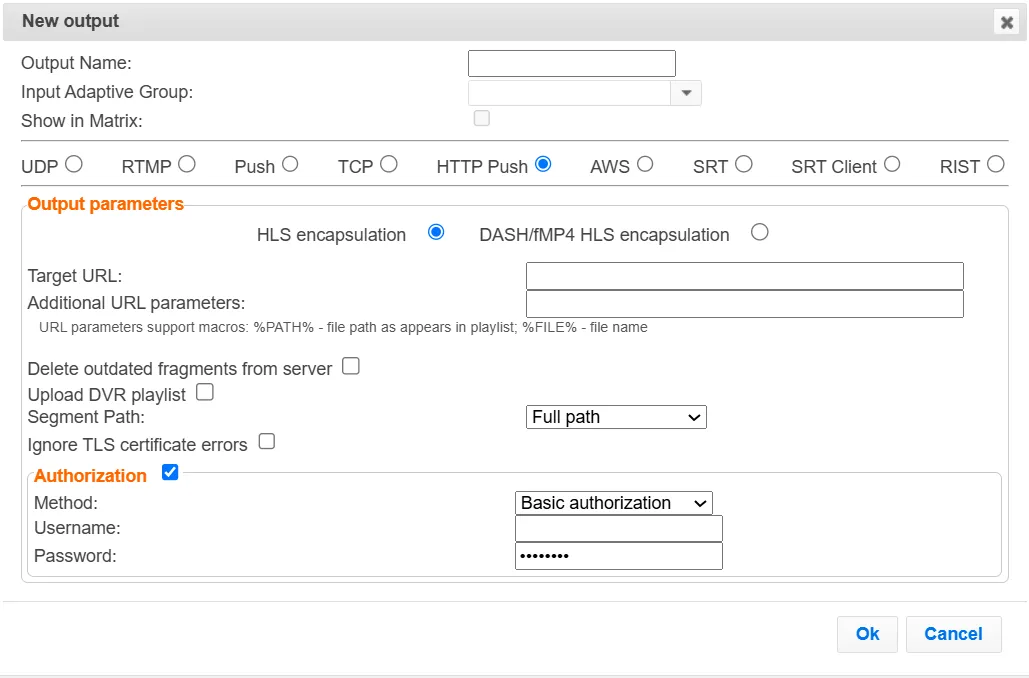Toggle Ignore TLS certificate errors

pyautogui.click(x=266, y=442)
